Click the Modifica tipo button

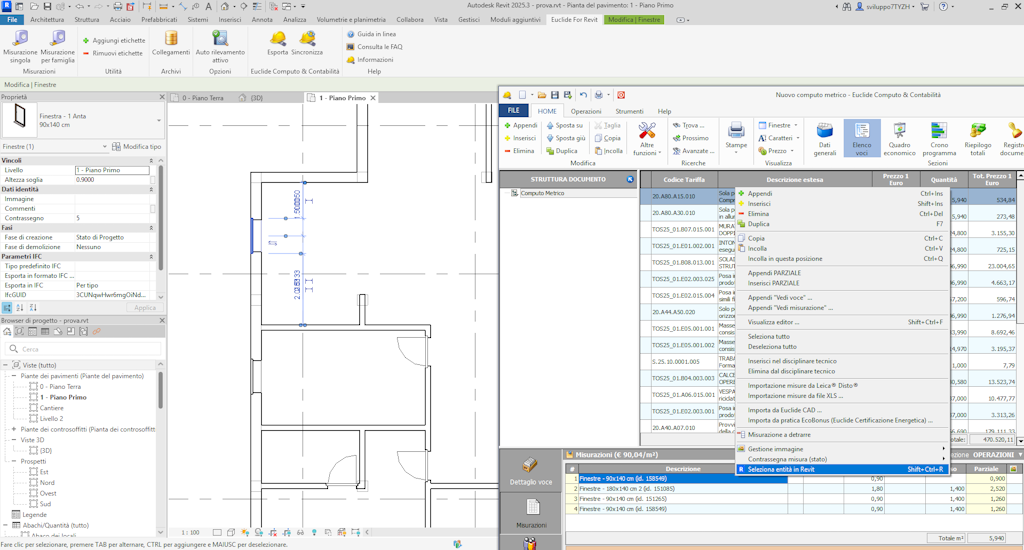pyautogui.click(x=135, y=147)
